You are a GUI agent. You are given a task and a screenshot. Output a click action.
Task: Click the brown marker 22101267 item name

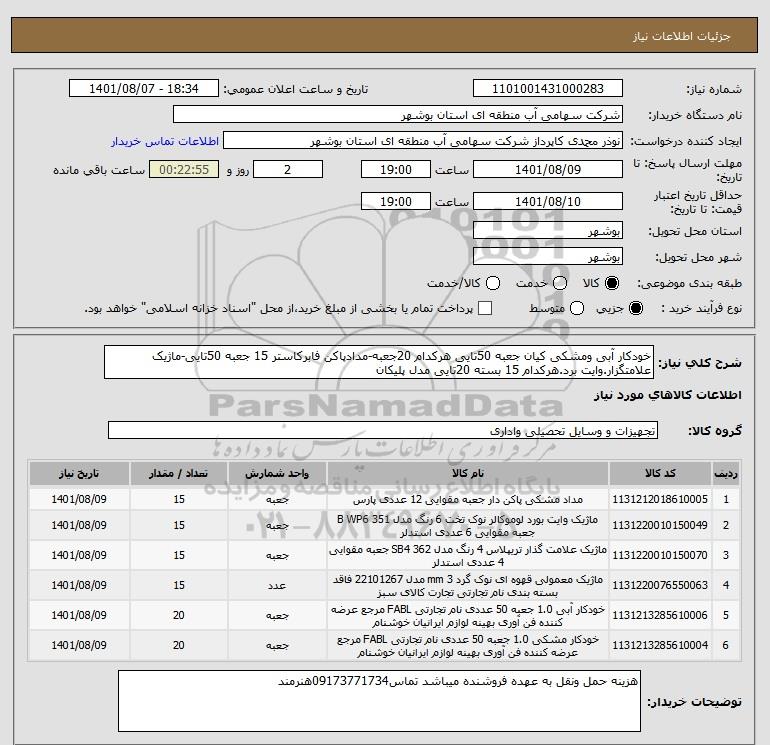(x=468, y=585)
